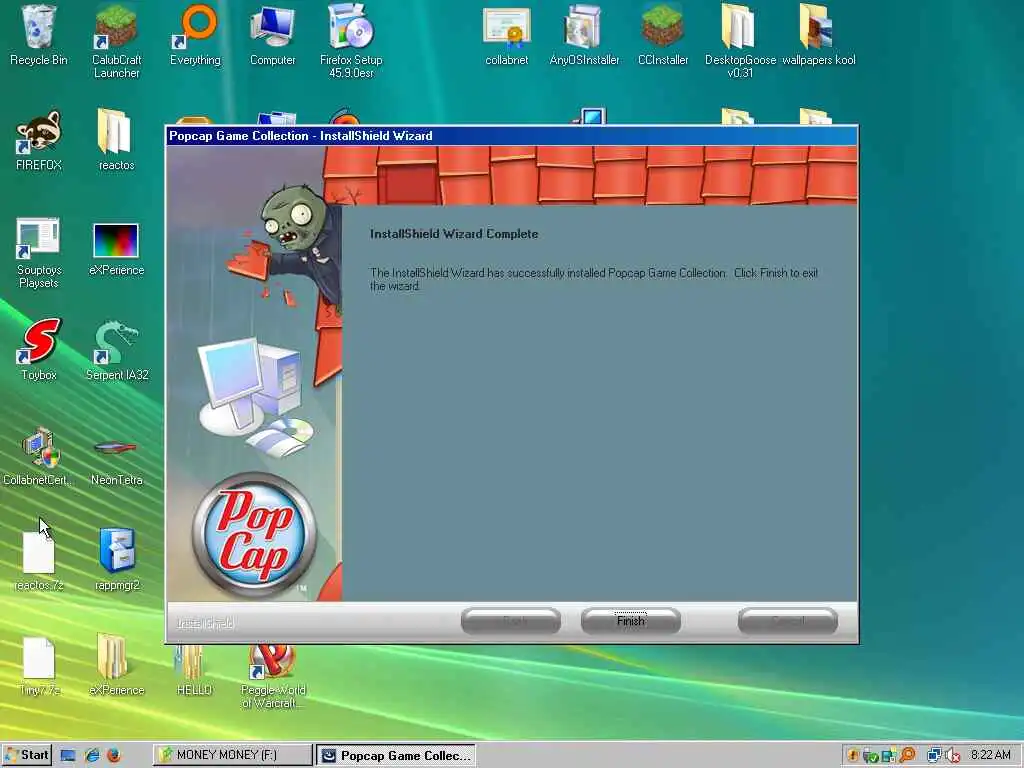Viewport: 1024px width, 768px height.
Task: Select the Peggle World of Warcraft shortcut
Action: click(273, 676)
